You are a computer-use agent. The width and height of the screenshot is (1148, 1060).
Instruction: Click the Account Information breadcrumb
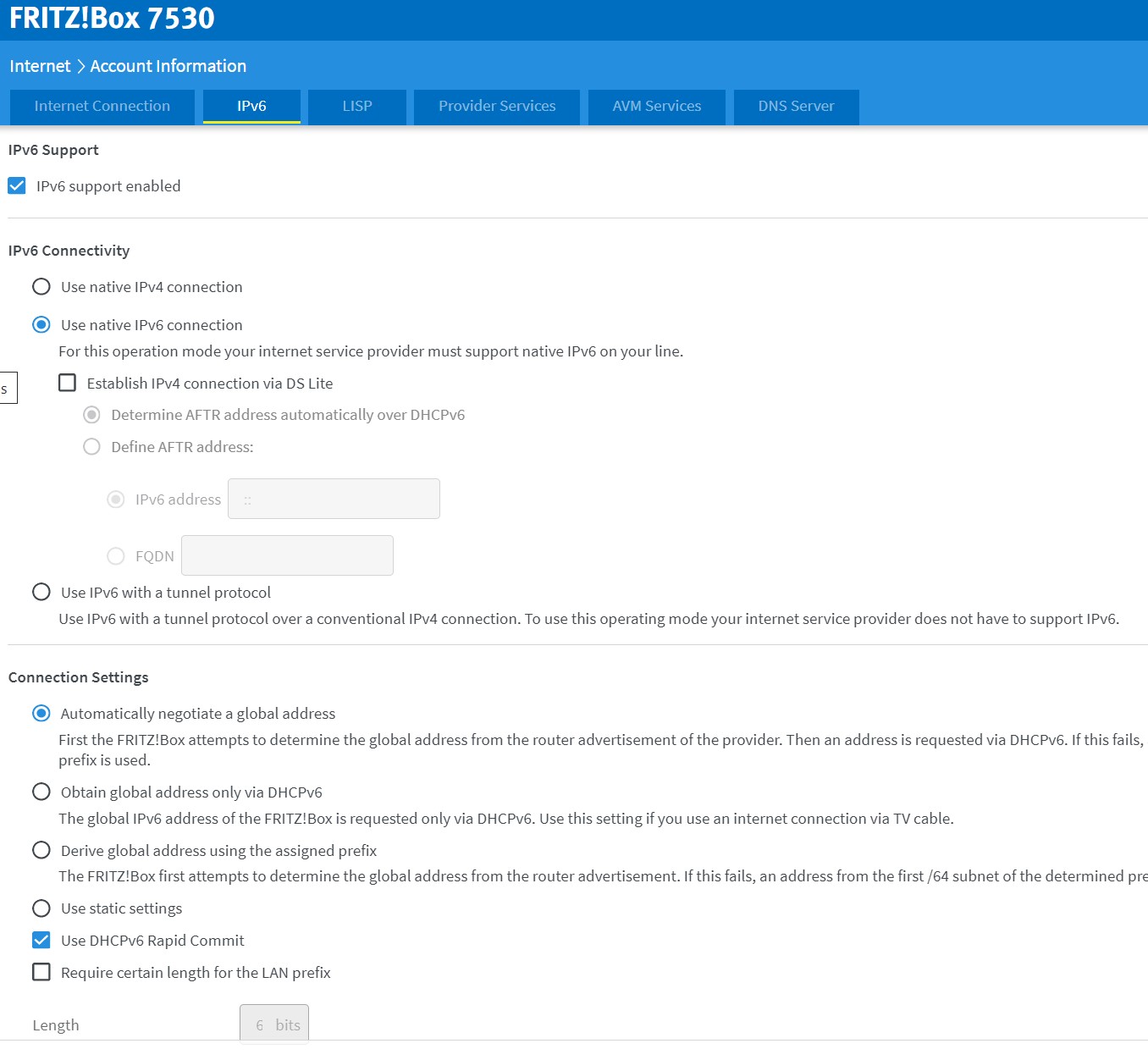(168, 66)
